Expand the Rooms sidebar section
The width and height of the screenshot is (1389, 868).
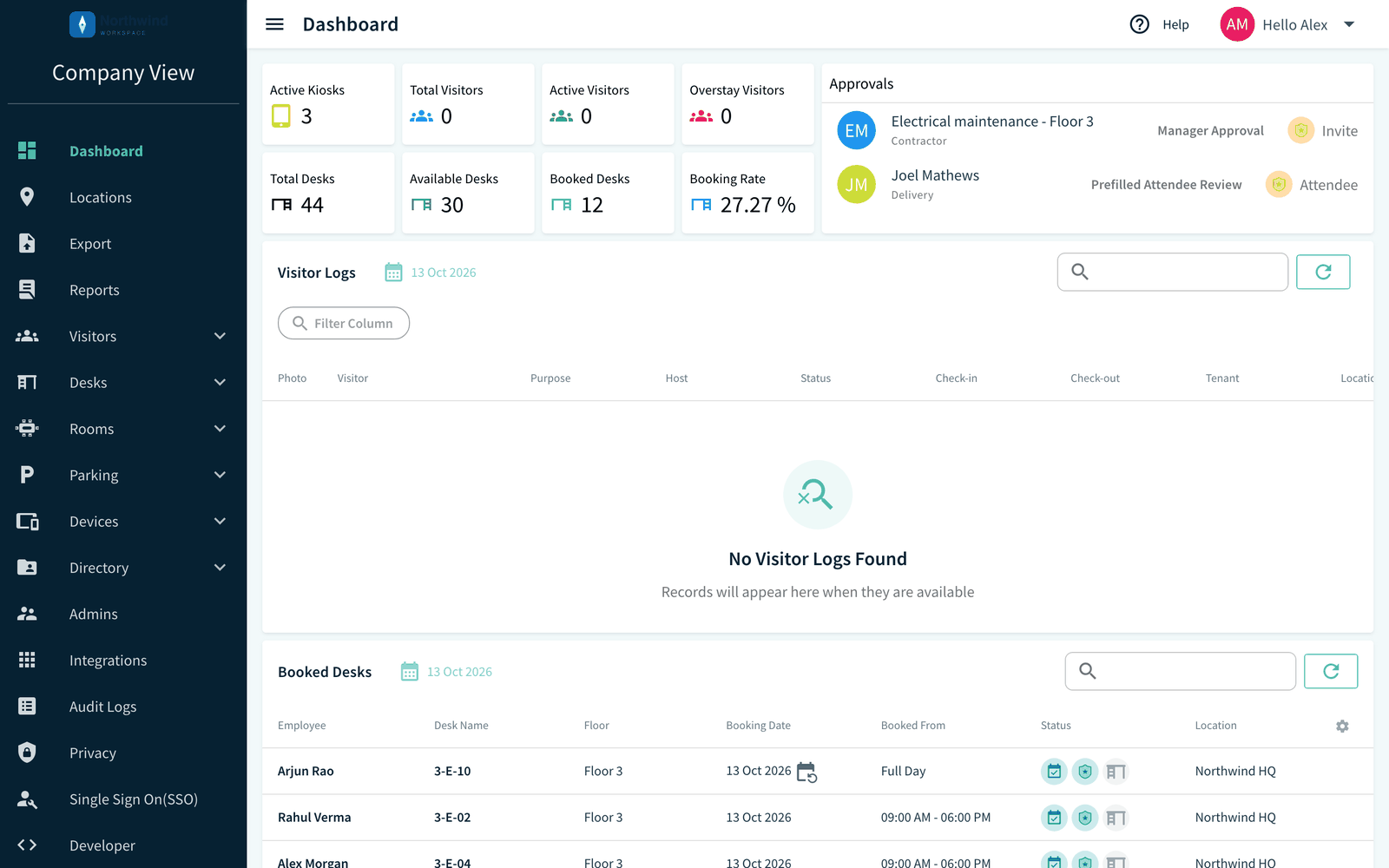click(x=220, y=429)
